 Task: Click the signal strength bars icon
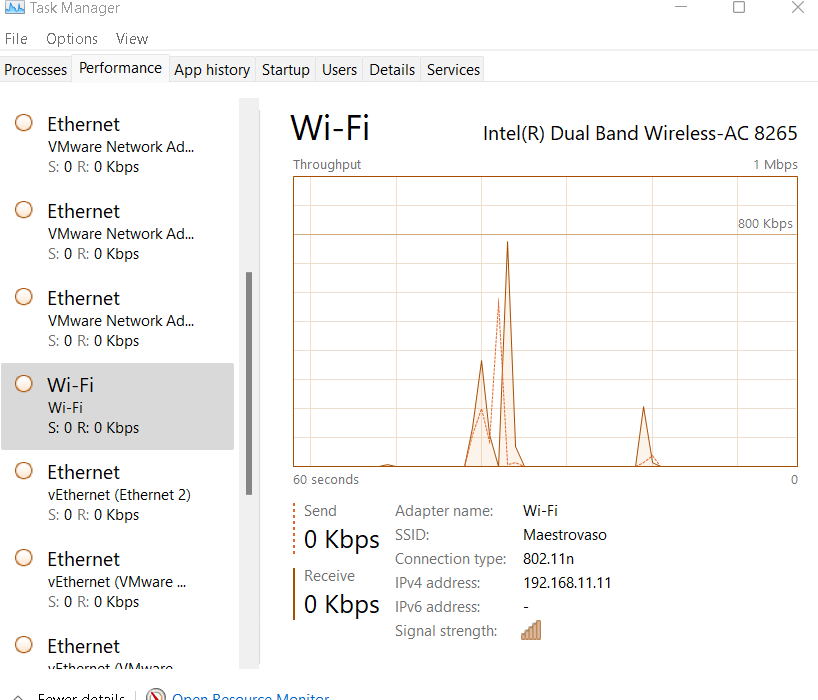pos(531,630)
